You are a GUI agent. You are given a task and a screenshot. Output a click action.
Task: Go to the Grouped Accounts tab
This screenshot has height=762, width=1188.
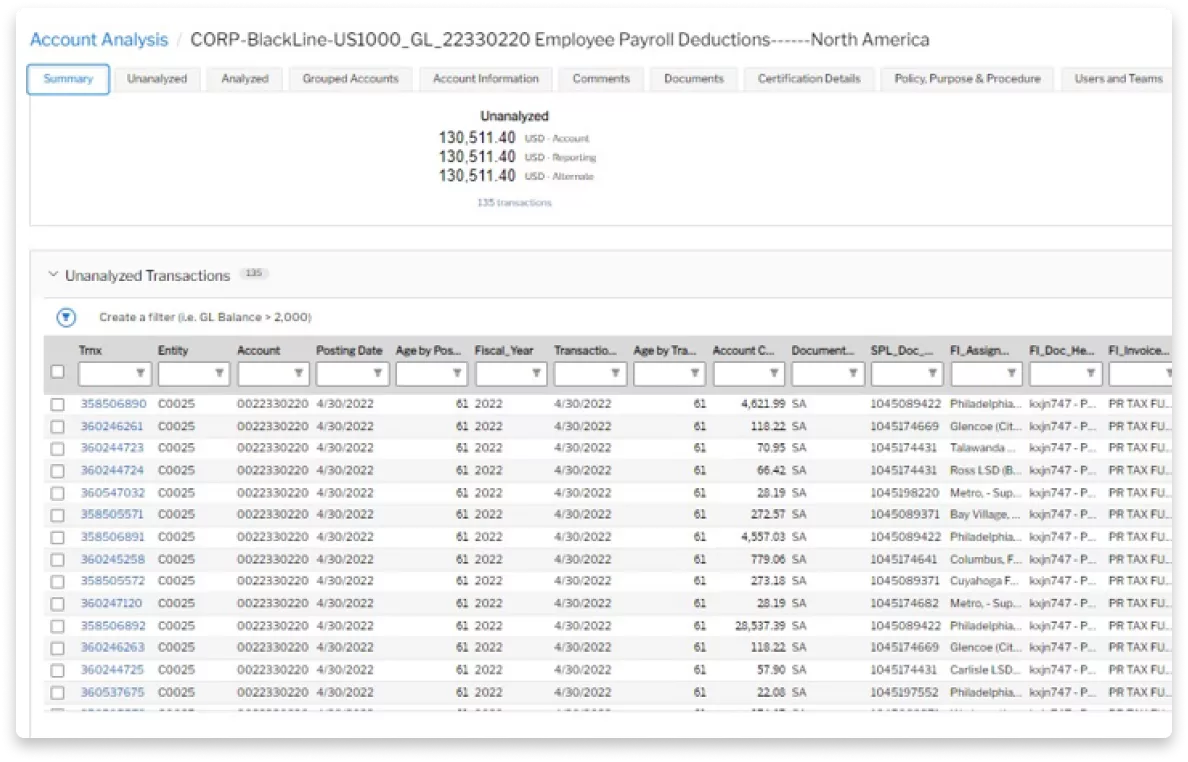pyautogui.click(x=350, y=79)
